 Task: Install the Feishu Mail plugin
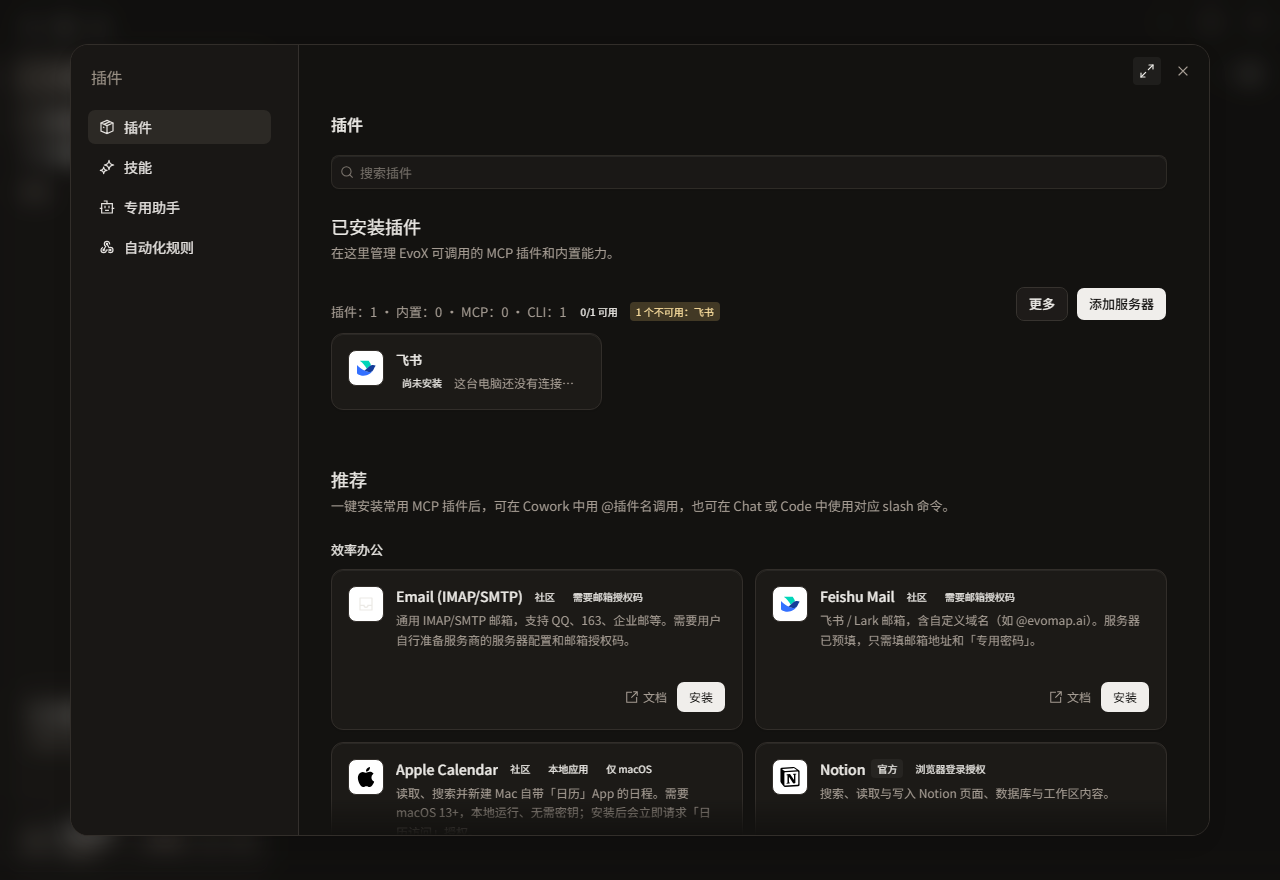pos(1125,697)
